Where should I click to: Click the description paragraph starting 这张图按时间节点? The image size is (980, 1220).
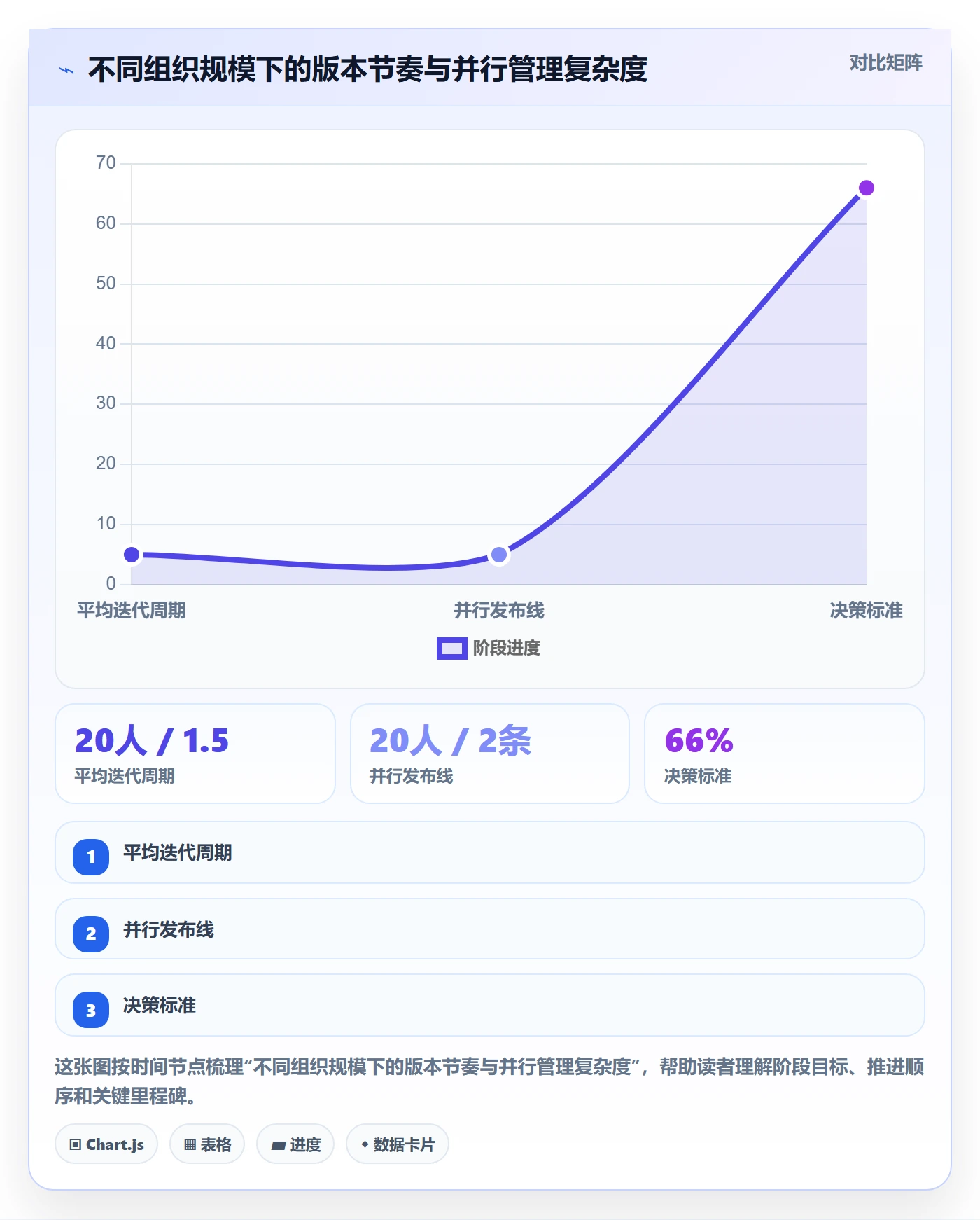pos(490,1081)
